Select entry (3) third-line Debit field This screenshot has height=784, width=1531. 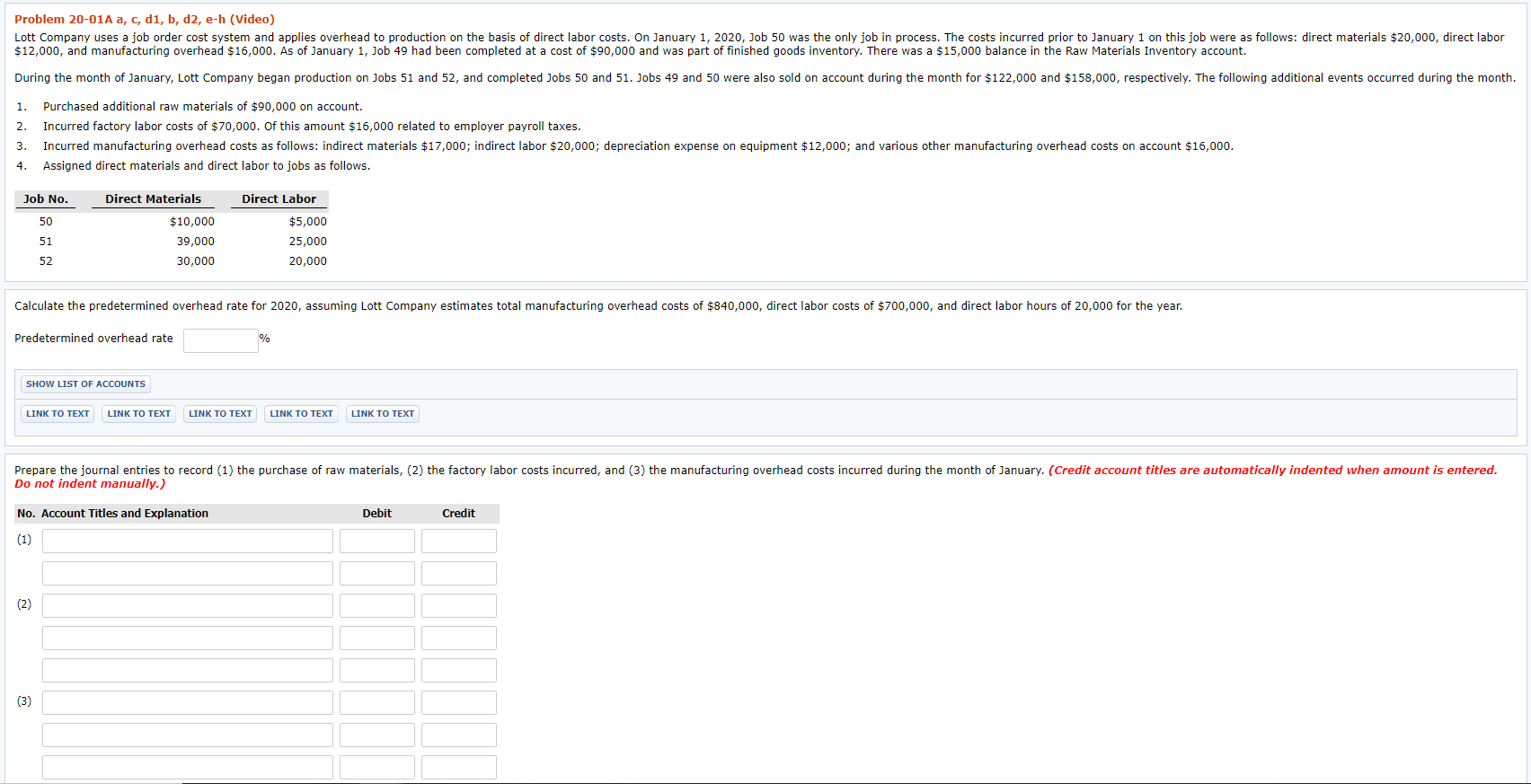(x=377, y=767)
